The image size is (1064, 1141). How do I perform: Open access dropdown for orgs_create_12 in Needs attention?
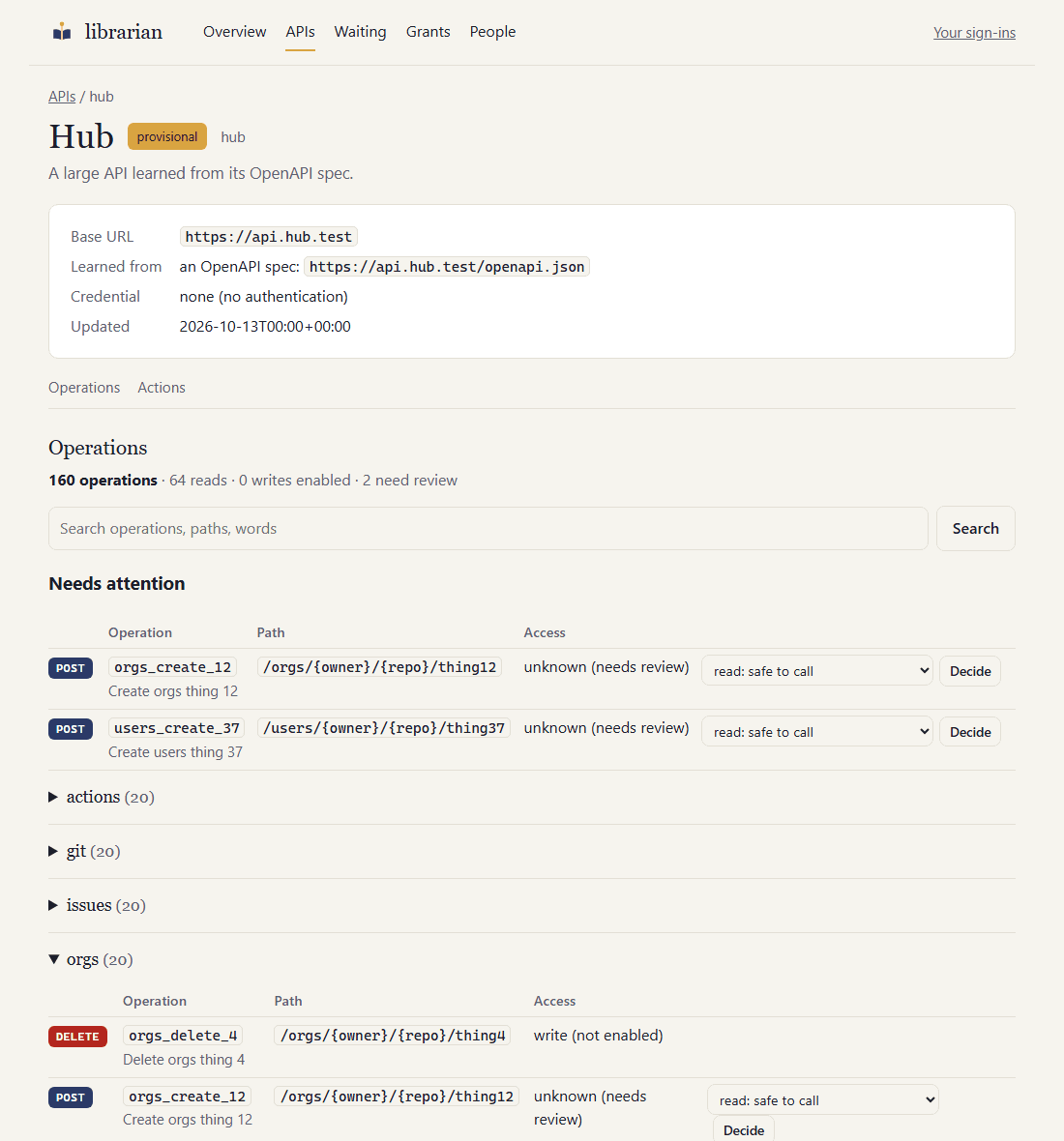[816, 671]
